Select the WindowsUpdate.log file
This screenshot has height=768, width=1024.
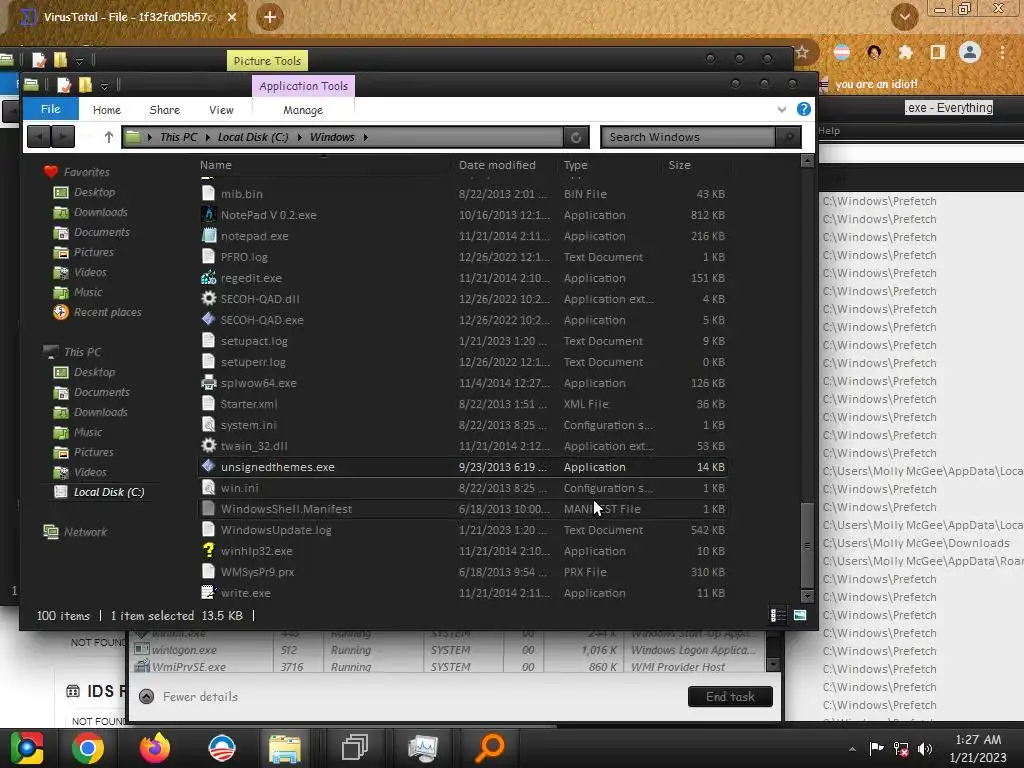pyautogui.click(x=463, y=530)
